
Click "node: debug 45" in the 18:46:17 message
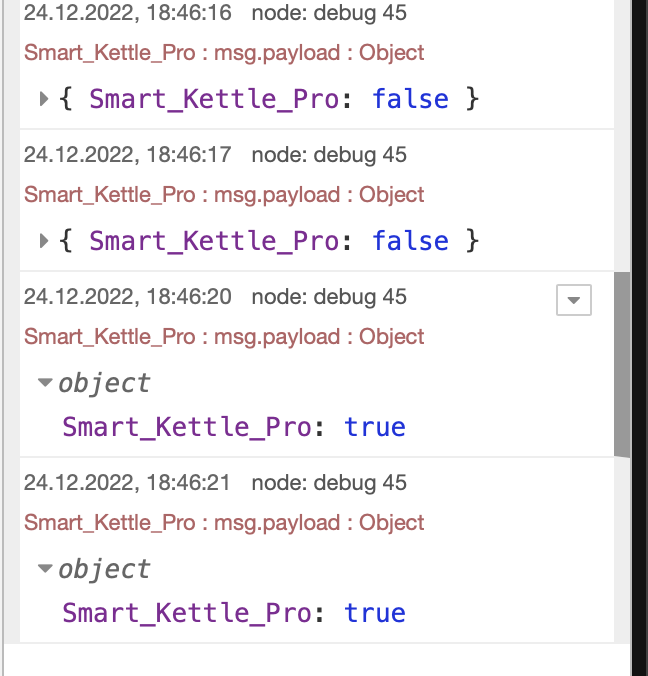(329, 155)
